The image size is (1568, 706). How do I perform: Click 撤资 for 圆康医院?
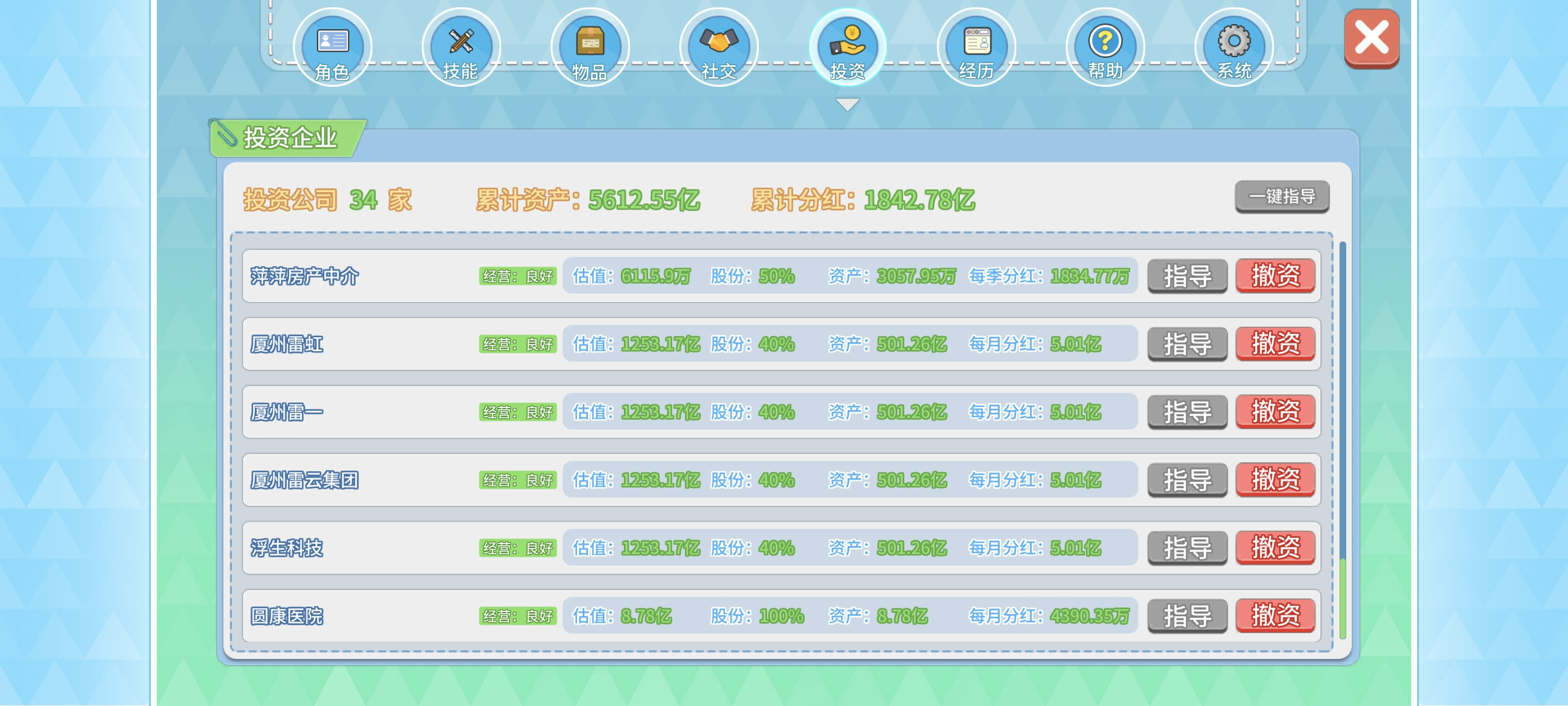[x=1275, y=616]
